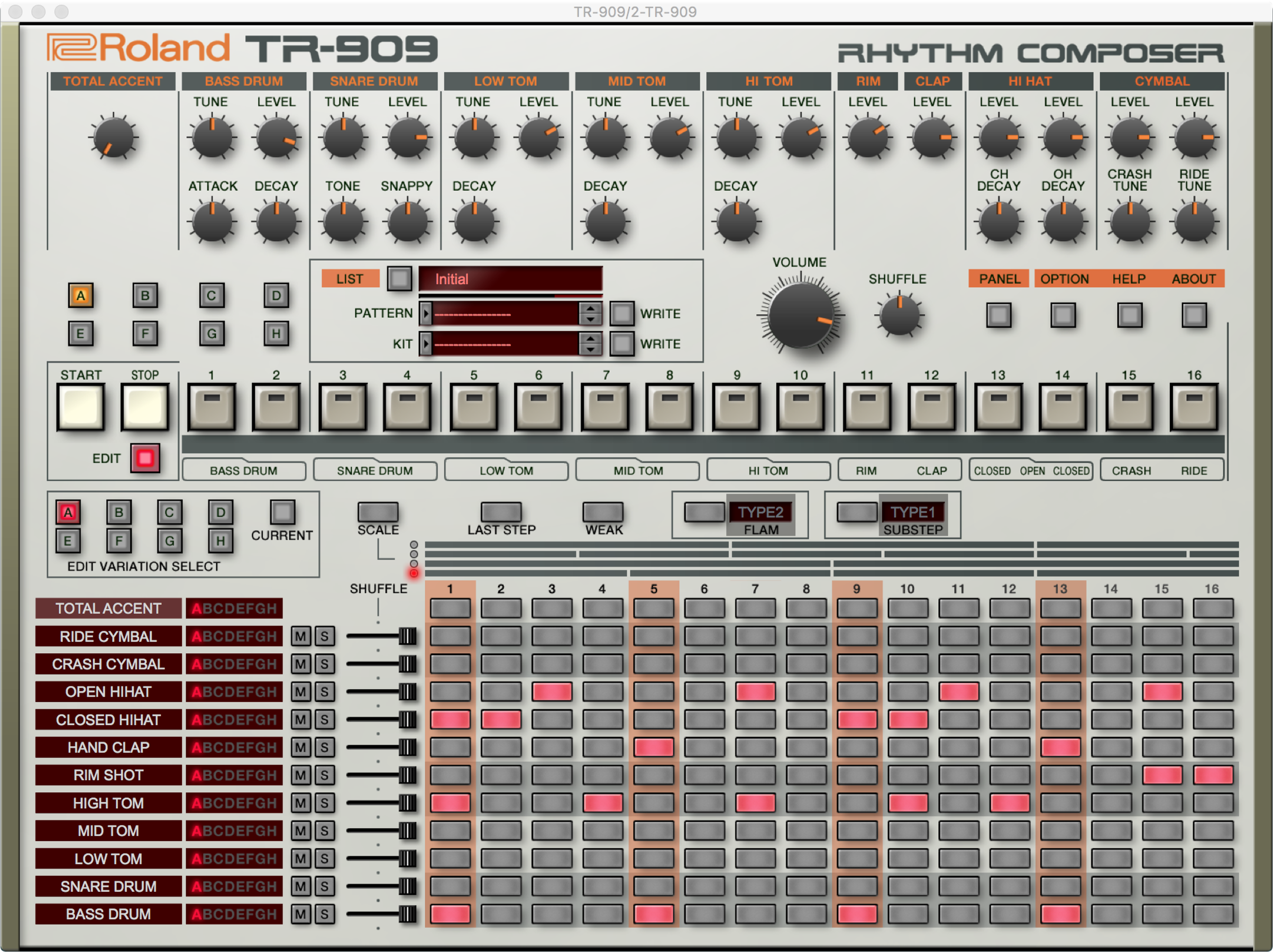Click the Crash Cymbal shuffle slider handle
The width and height of the screenshot is (1273, 952).
[407, 664]
